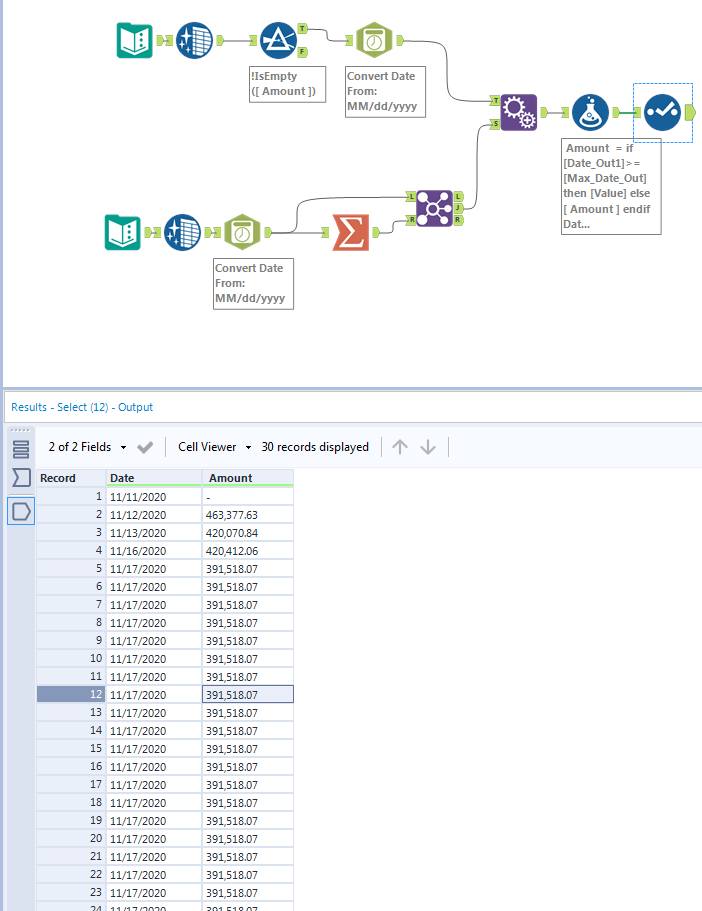Open the Cell Viewer dropdown
702x911 pixels.
click(x=214, y=447)
